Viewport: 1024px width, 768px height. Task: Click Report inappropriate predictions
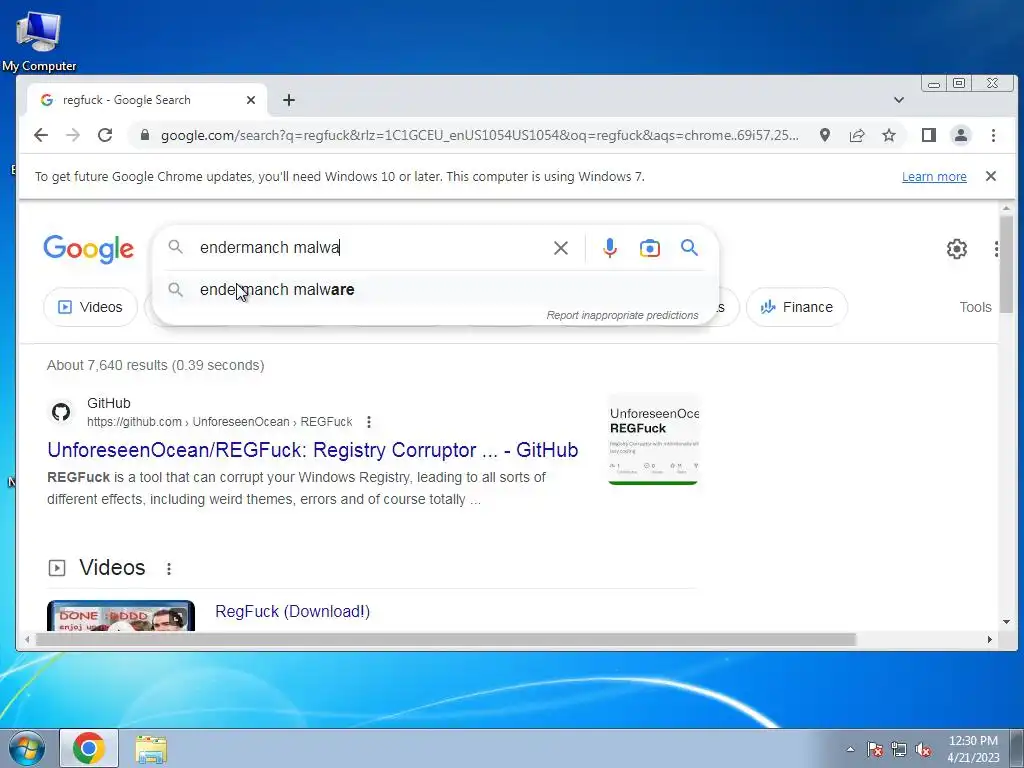[622, 315]
